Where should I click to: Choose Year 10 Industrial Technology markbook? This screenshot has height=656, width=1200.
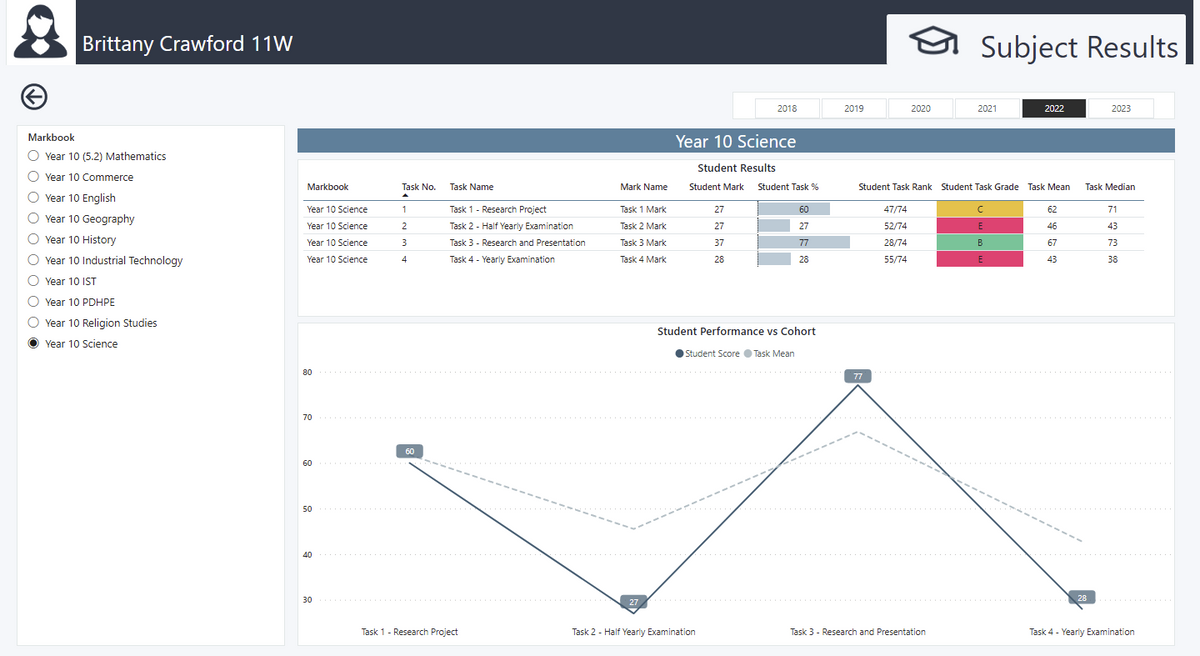point(34,261)
